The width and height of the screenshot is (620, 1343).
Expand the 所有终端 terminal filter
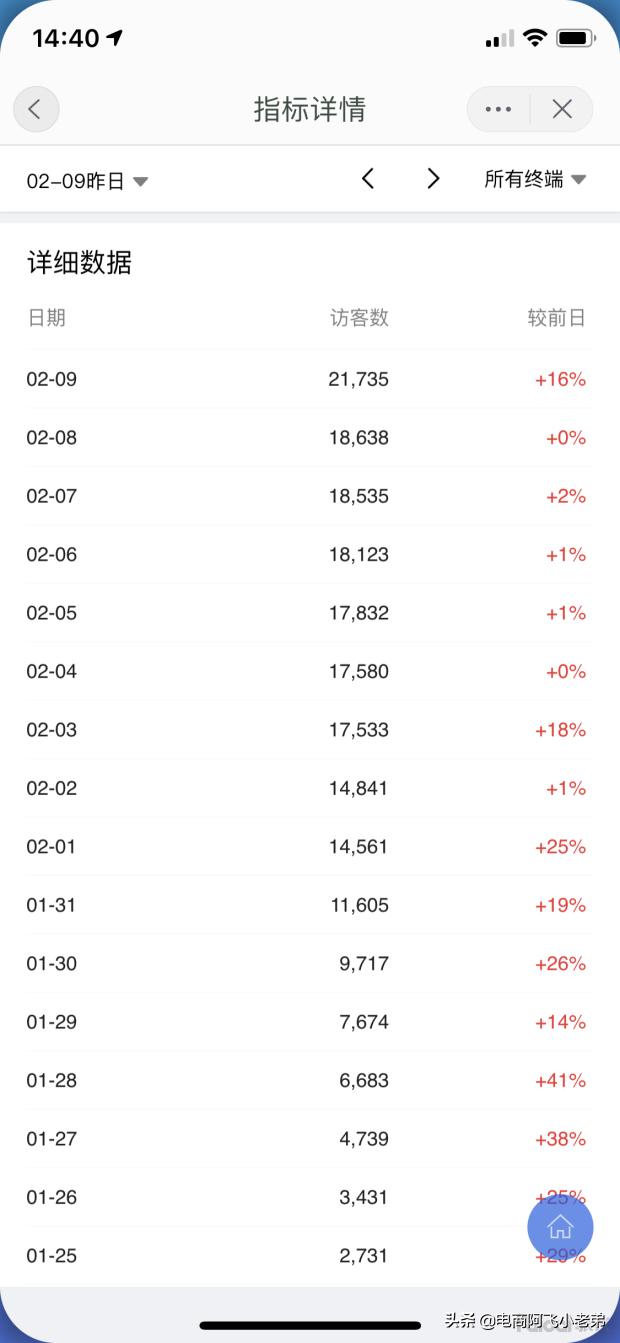click(x=535, y=180)
